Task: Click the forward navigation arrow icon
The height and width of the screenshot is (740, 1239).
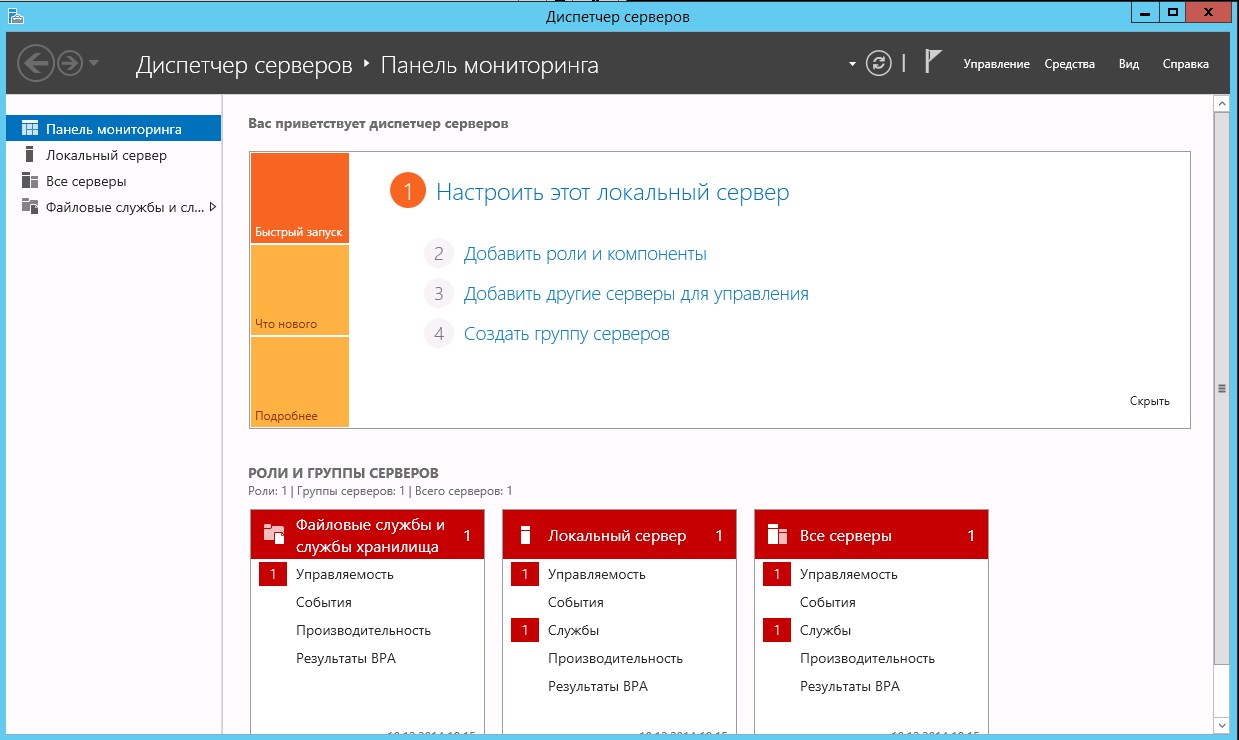Action: 69,64
